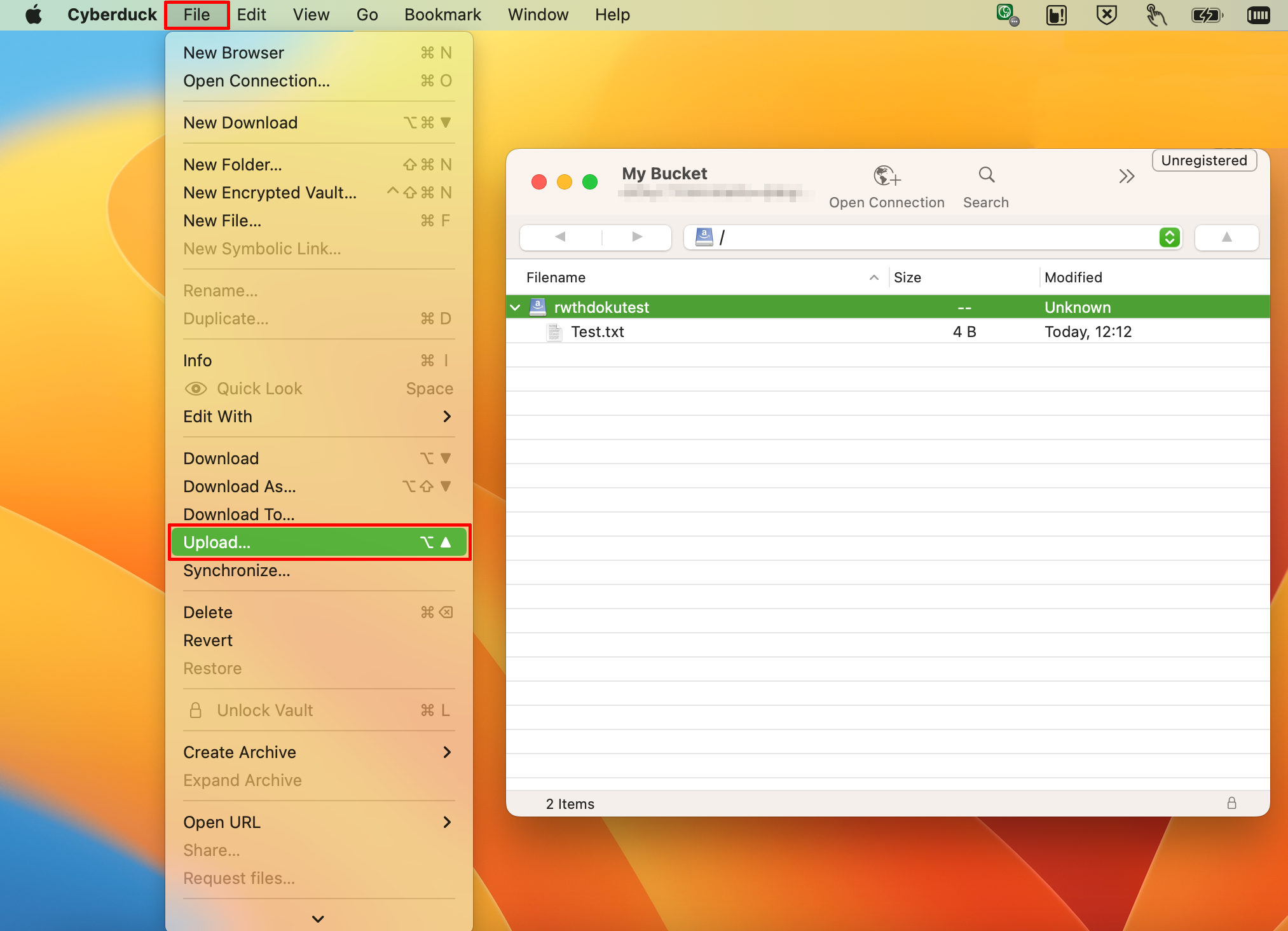Viewport: 1288px width, 931px height.
Task: Choose Delete menu item
Action: [319, 612]
